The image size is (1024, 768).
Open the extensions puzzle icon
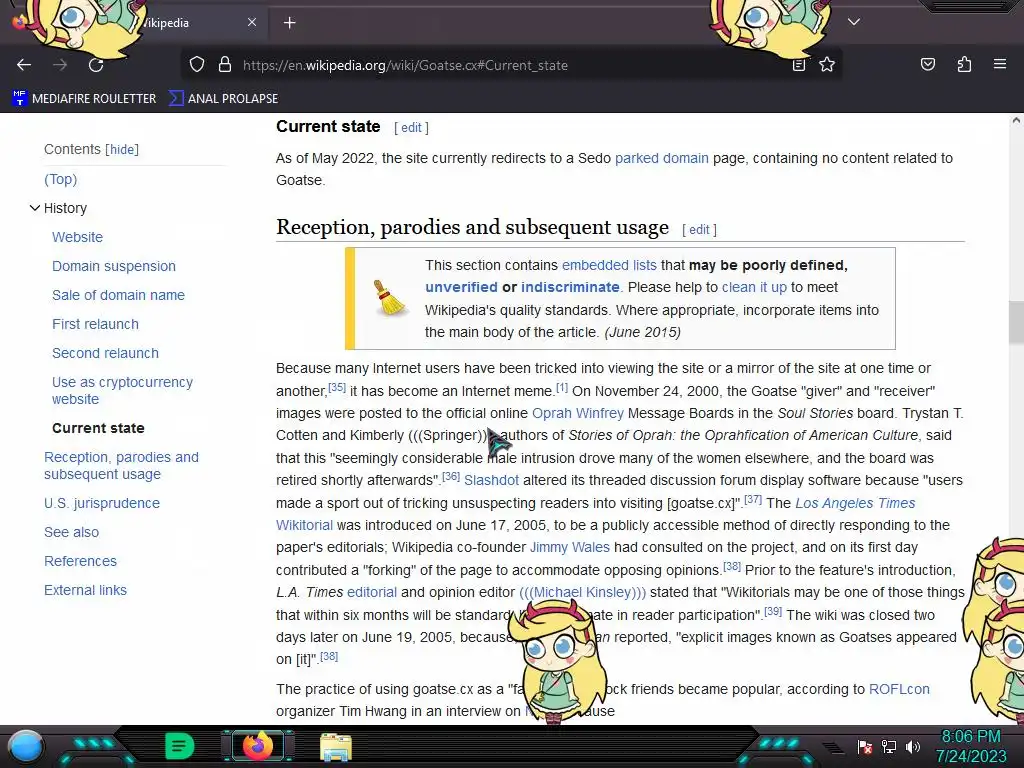(x=964, y=64)
